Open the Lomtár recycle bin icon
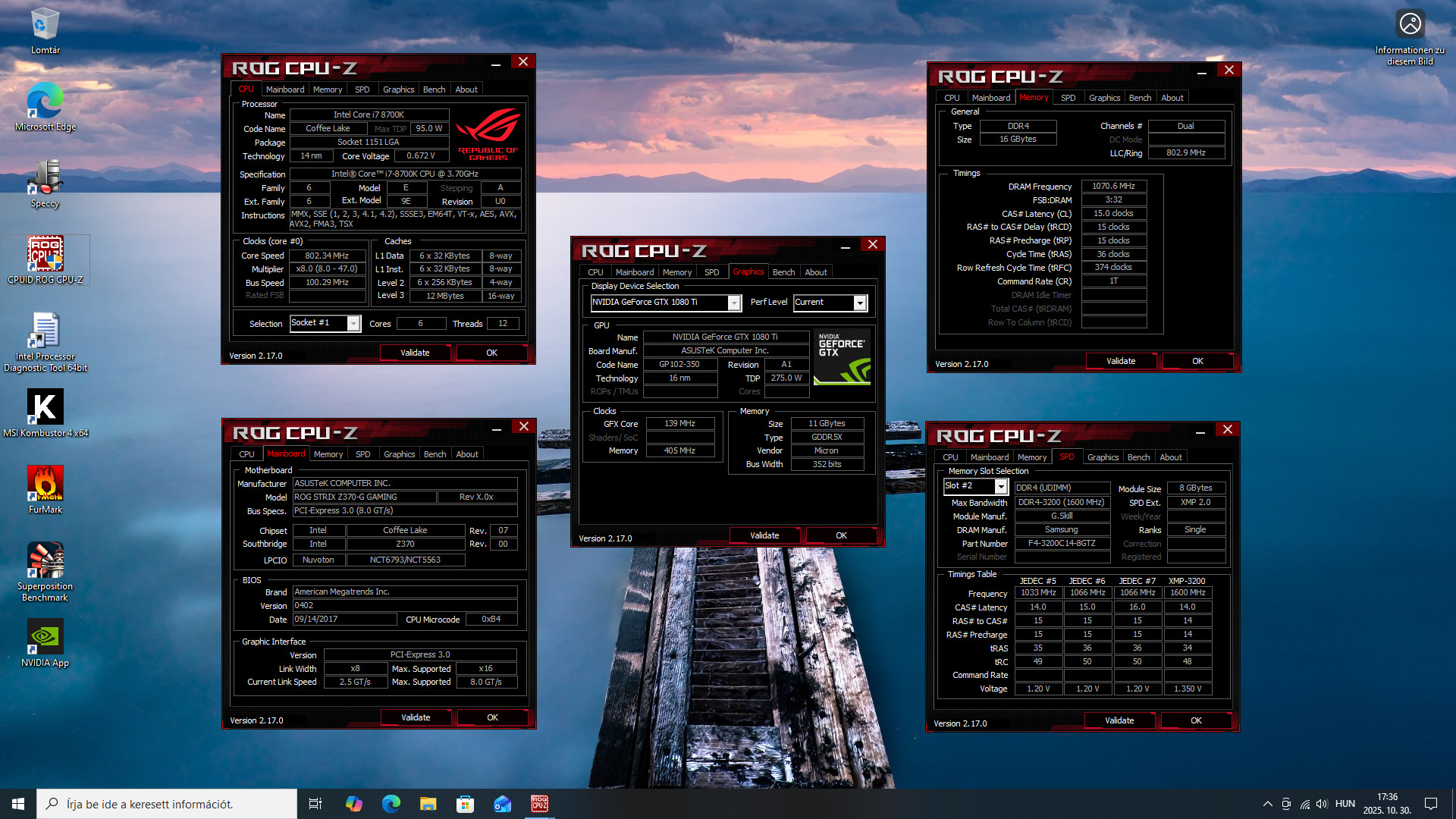 [x=45, y=30]
